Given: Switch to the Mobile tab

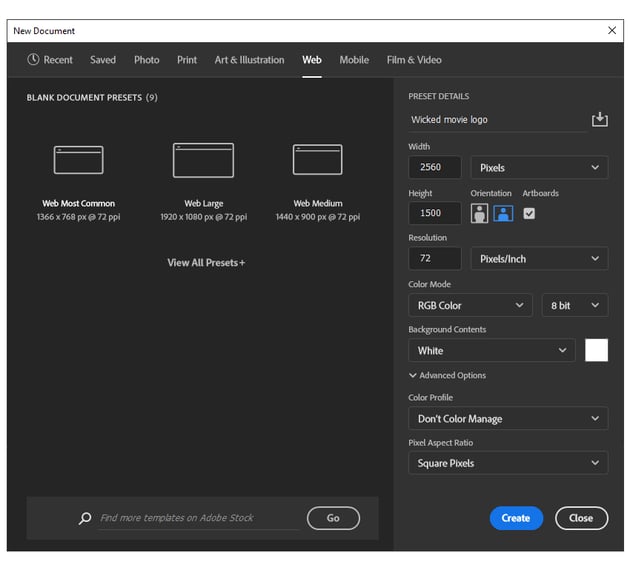Looking at the screenshot, I should point(354,60).
